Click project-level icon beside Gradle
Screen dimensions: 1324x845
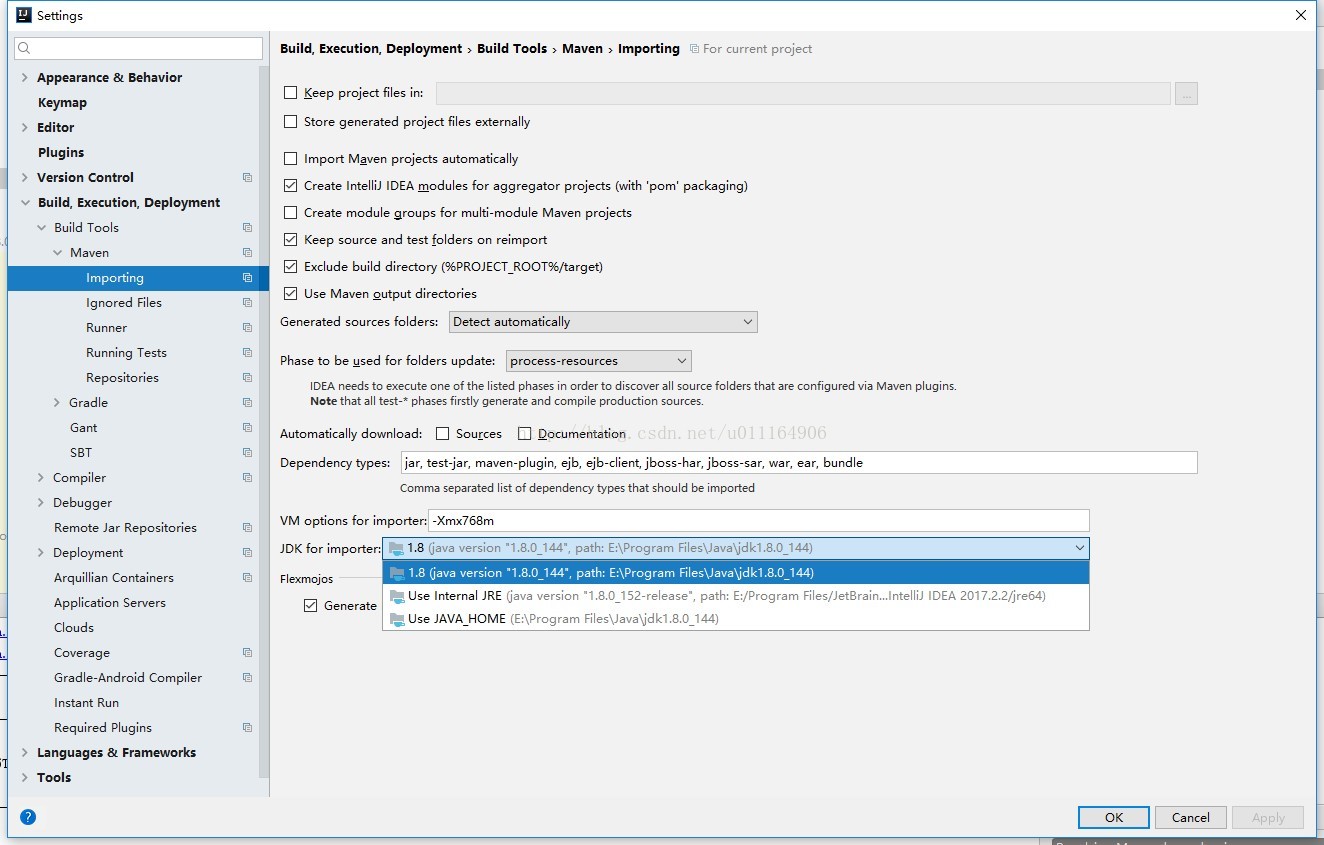tap(247, 403)
